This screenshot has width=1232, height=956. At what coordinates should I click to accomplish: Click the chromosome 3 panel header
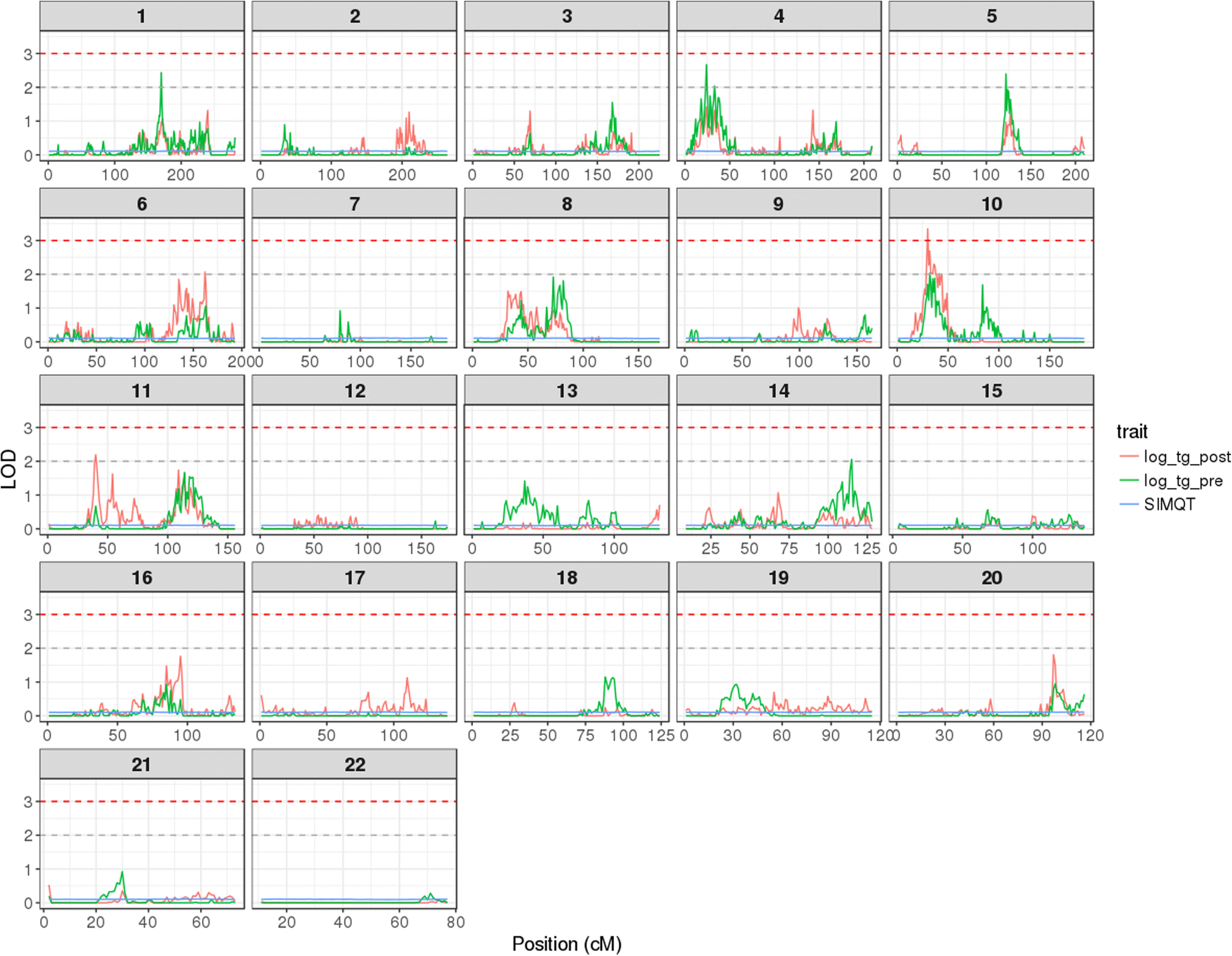coord(567,16)
